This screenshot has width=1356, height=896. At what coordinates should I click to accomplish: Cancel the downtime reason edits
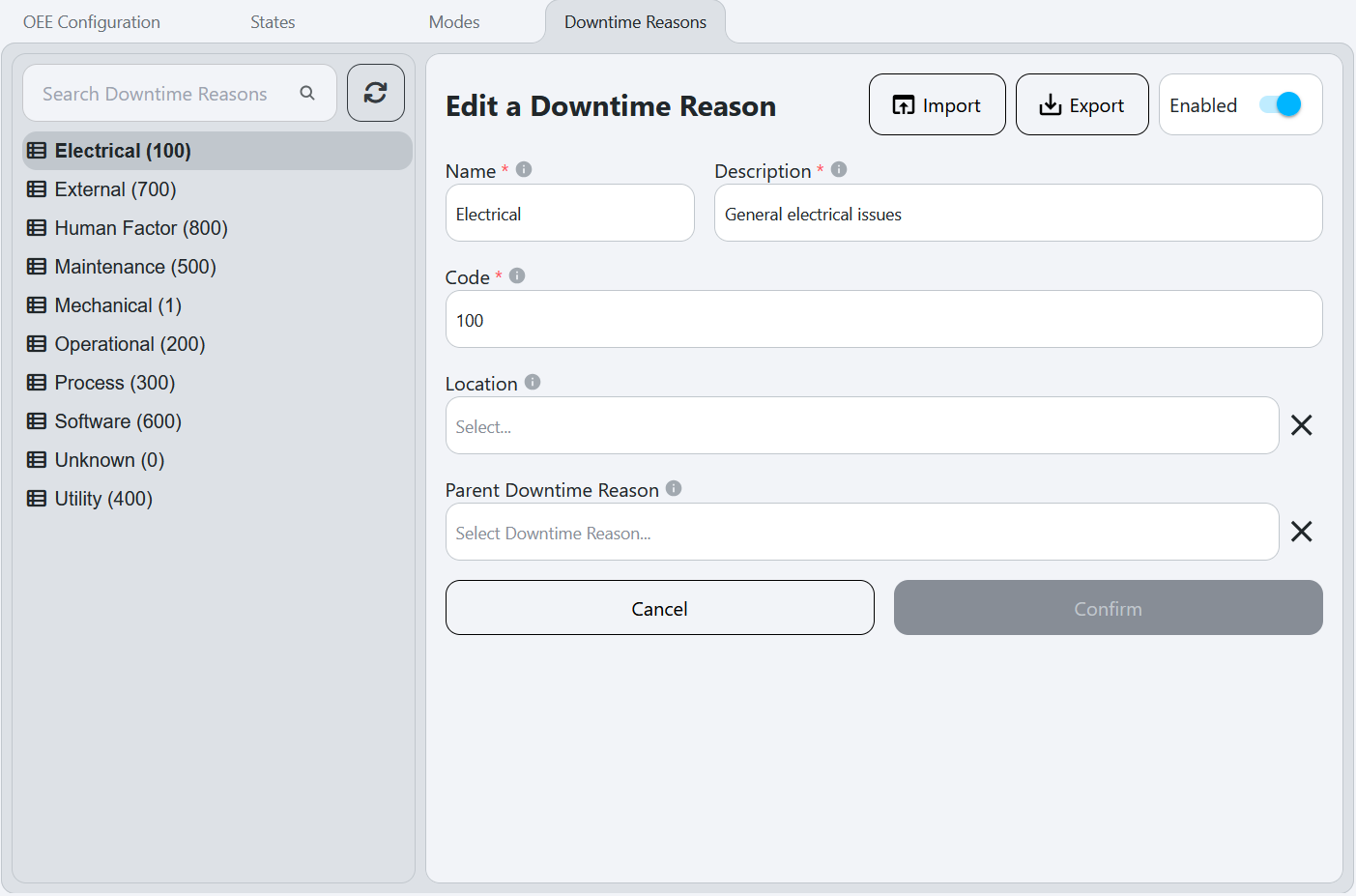[659, 608]
